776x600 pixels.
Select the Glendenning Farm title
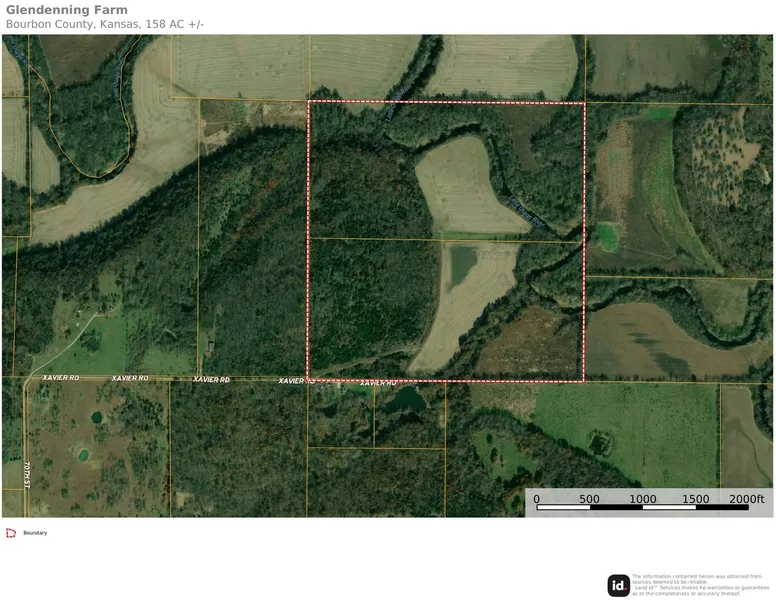click(66, 11)
